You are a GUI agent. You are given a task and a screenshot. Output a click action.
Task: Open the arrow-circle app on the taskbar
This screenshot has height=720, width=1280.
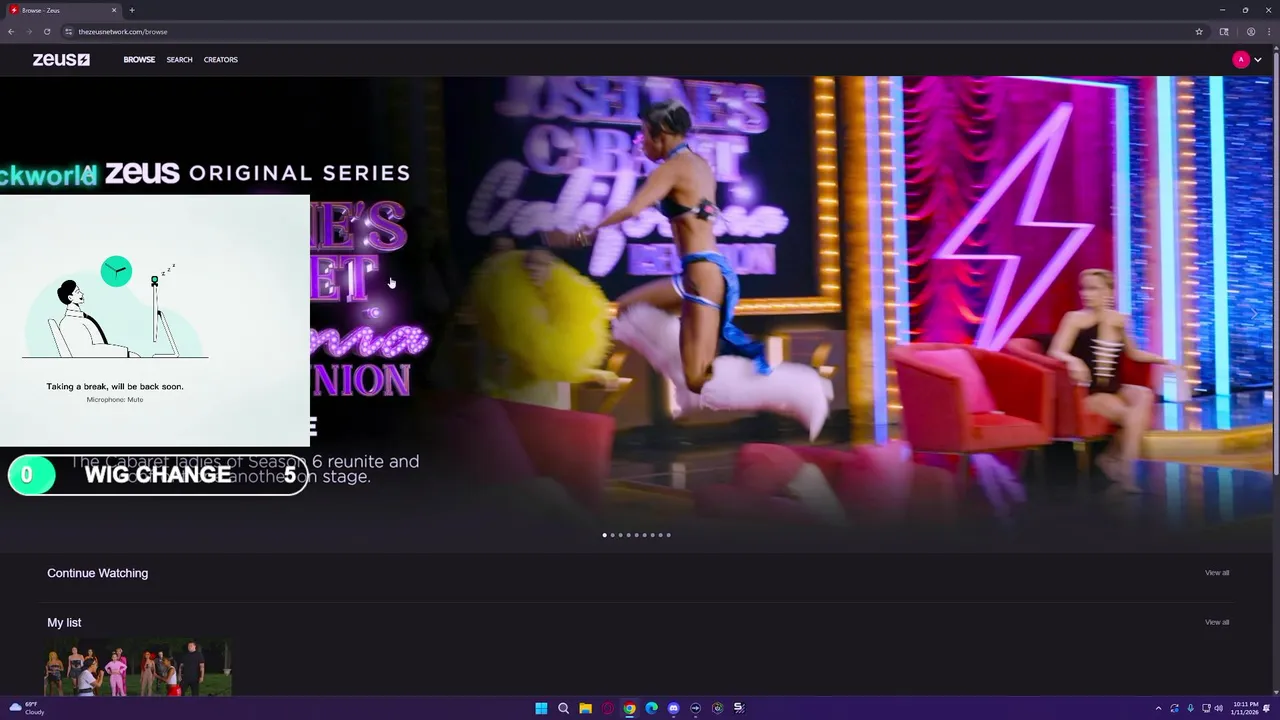(x=695, y=708)
